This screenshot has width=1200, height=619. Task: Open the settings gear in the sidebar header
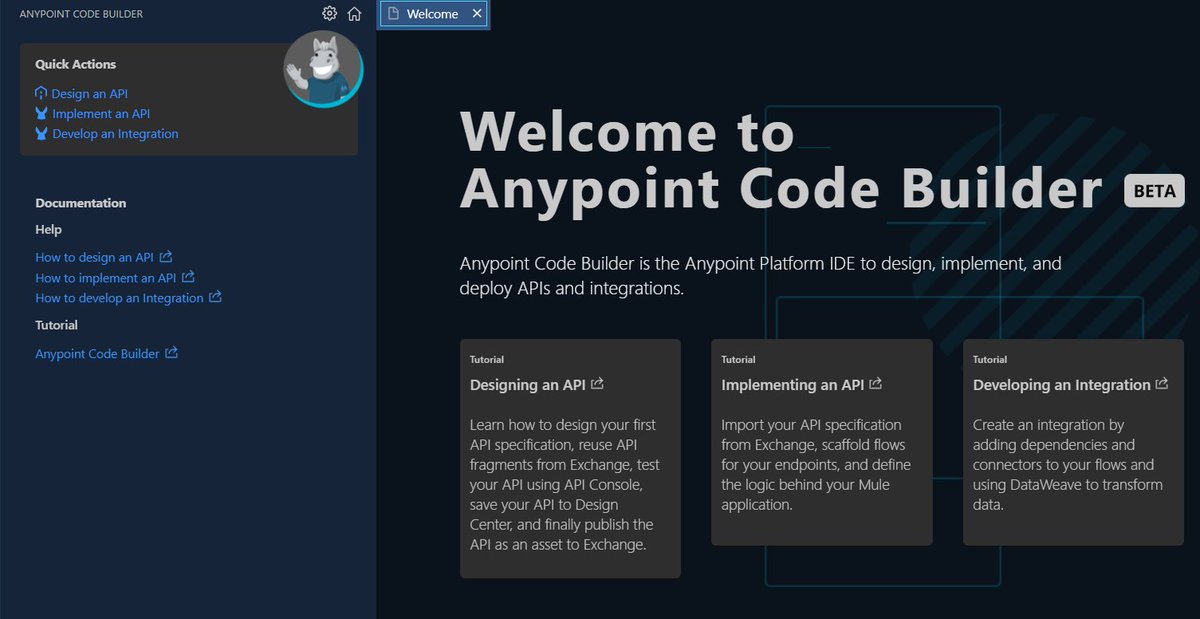(329, 13)
